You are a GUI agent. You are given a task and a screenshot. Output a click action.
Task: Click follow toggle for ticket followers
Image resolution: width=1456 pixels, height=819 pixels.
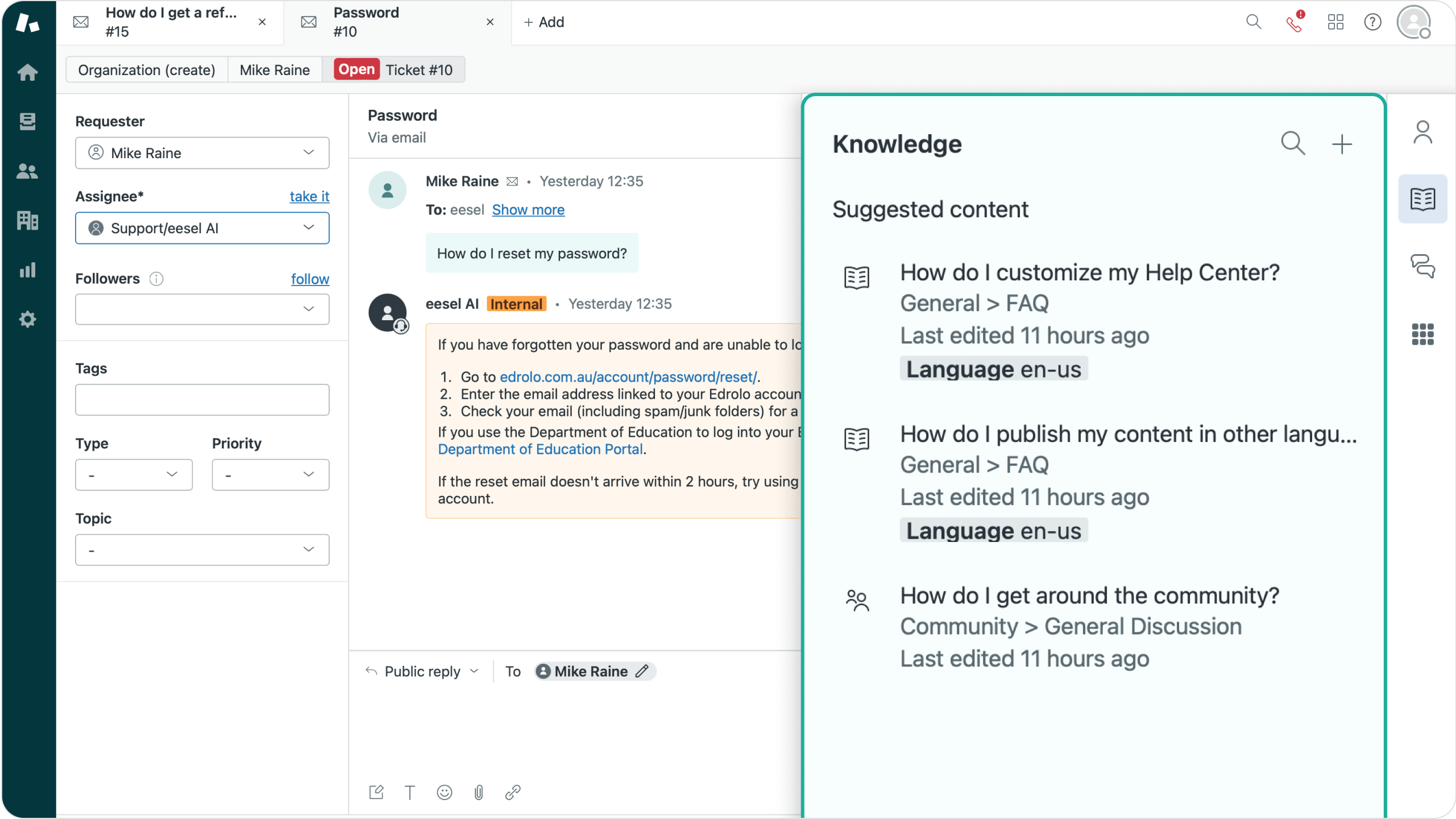(309, 278)
